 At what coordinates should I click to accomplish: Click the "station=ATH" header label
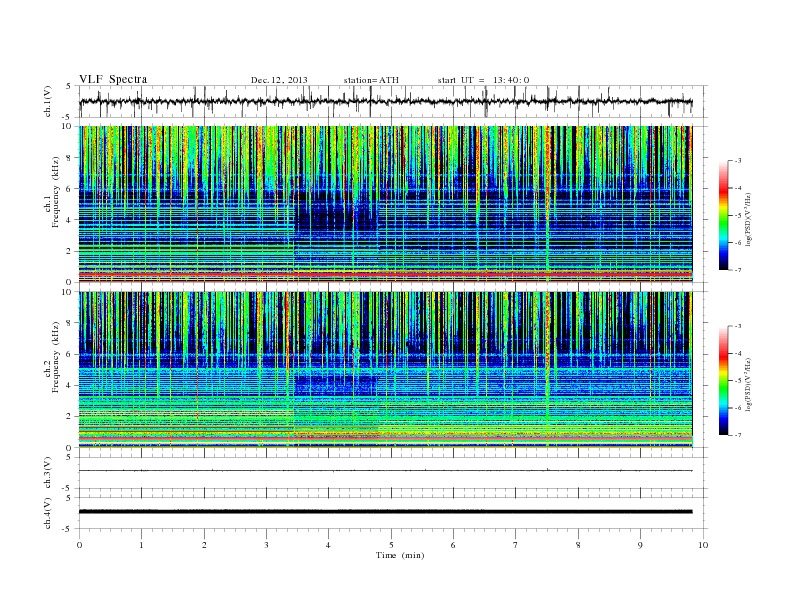click(371, 80)
